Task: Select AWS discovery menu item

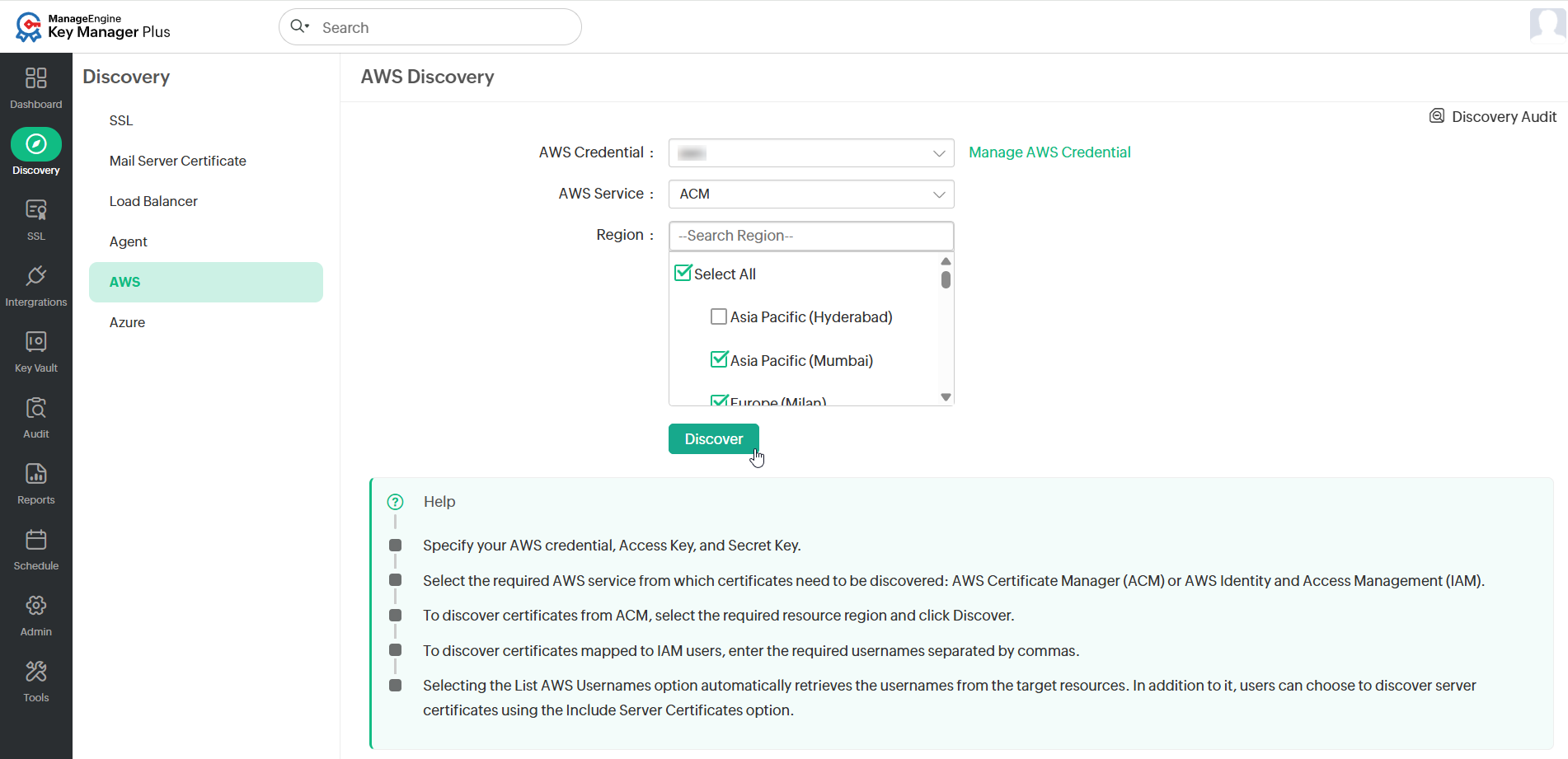Action: point(206,282)
